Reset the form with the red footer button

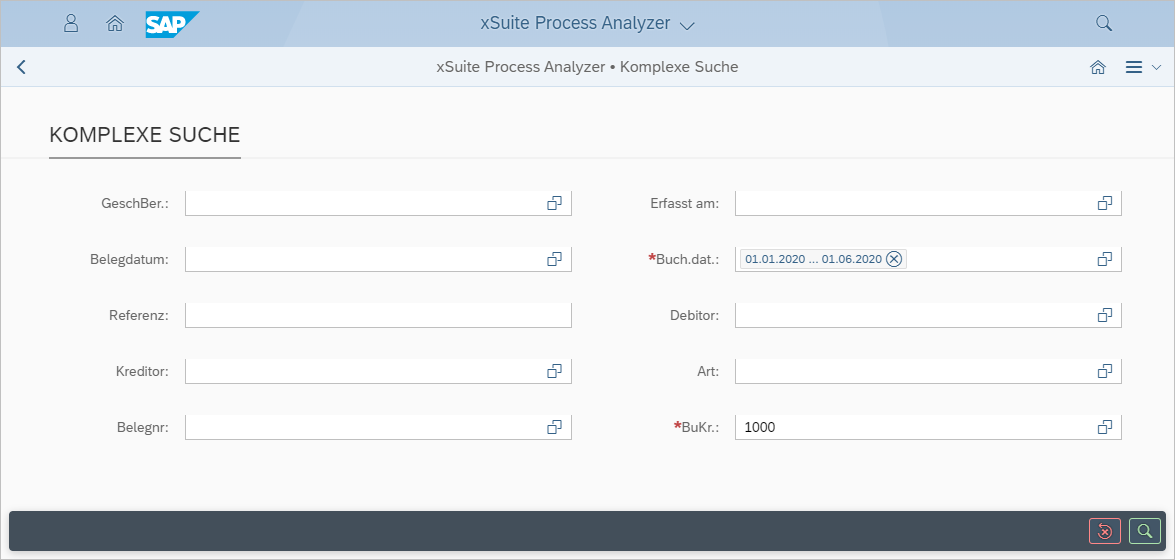[x=1105, y=531]
